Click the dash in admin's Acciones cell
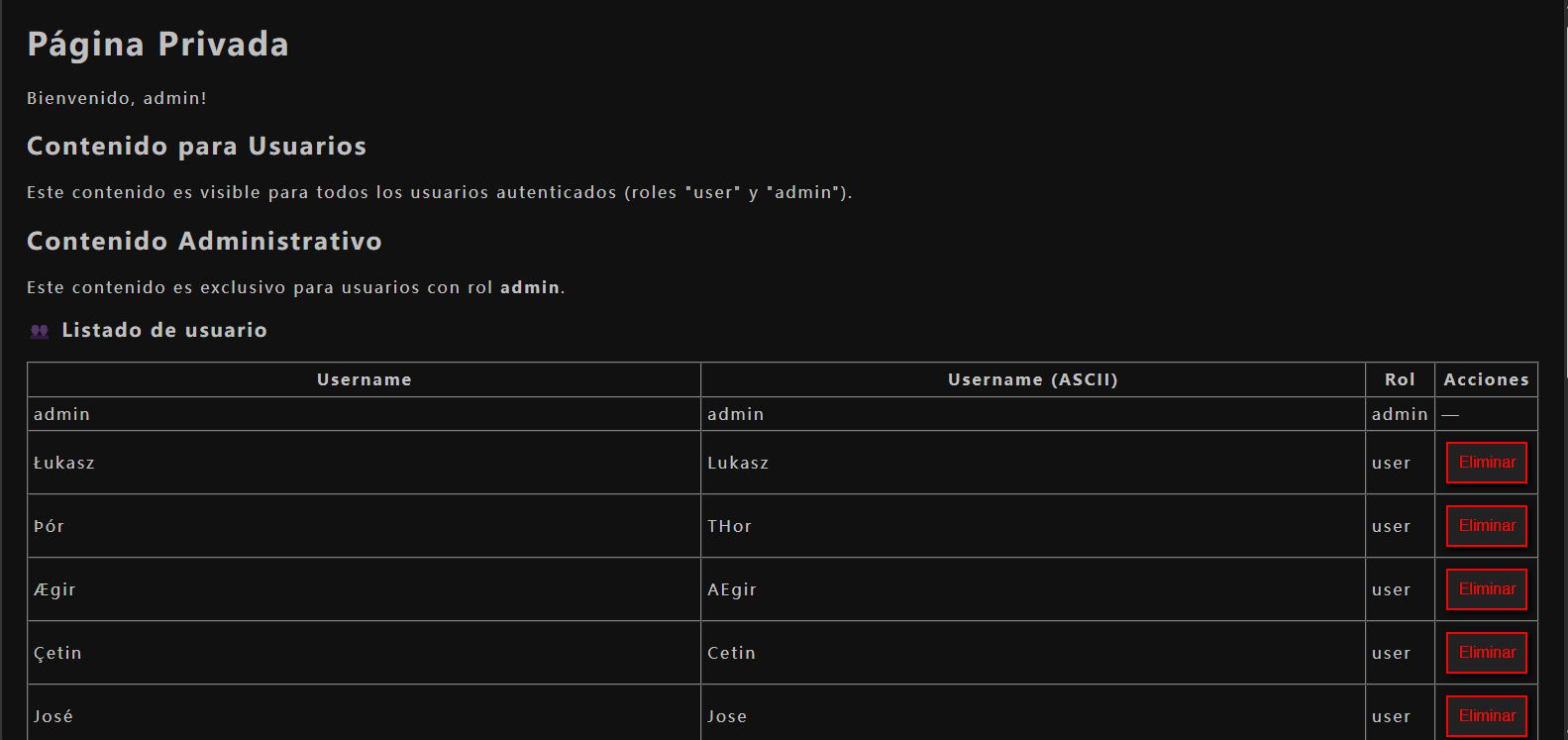Screen dimensions: 1568x740 coord(1450,415)
